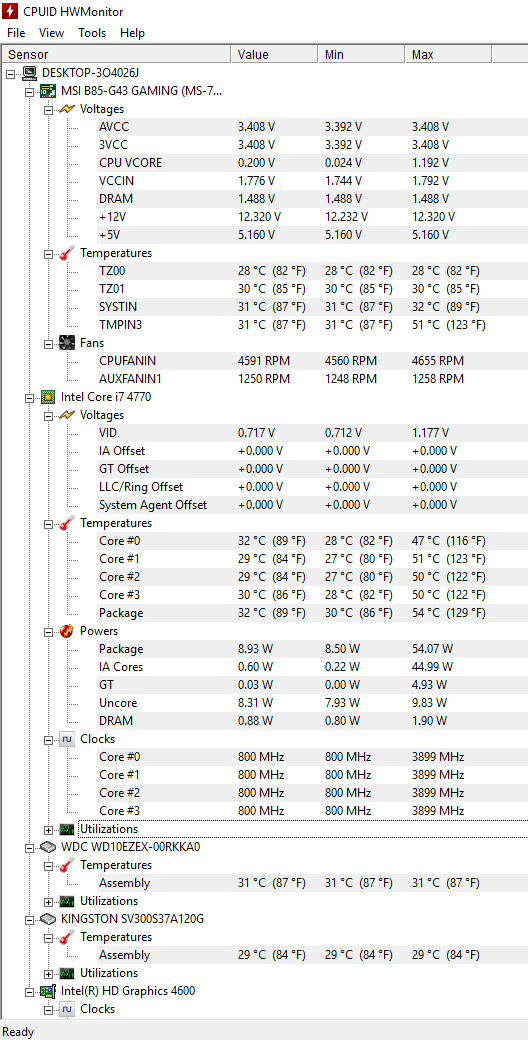Click the Fans section fan icon
The image size is (528, 1040).
click(x=66, y=343)
